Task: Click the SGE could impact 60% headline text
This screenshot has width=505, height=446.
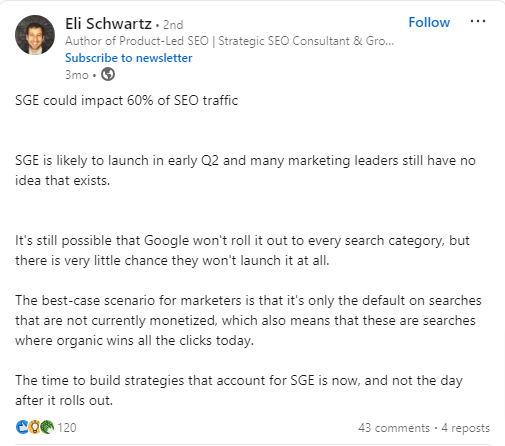Action: click(127, 100)
